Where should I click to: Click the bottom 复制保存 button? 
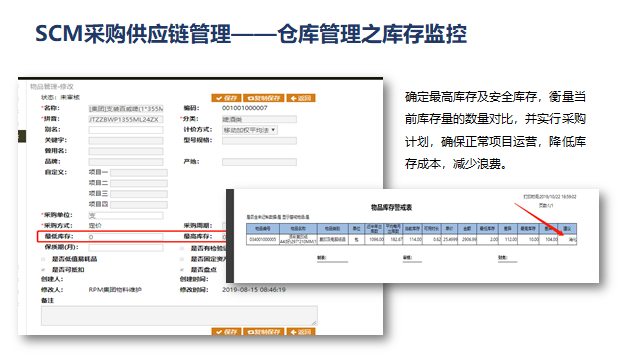point(264,331)
